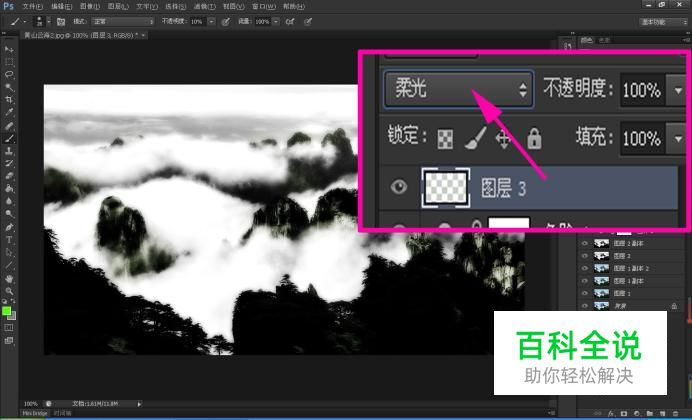Open the 图层(L) menu
692x420 pixels.
coord(118,6)
